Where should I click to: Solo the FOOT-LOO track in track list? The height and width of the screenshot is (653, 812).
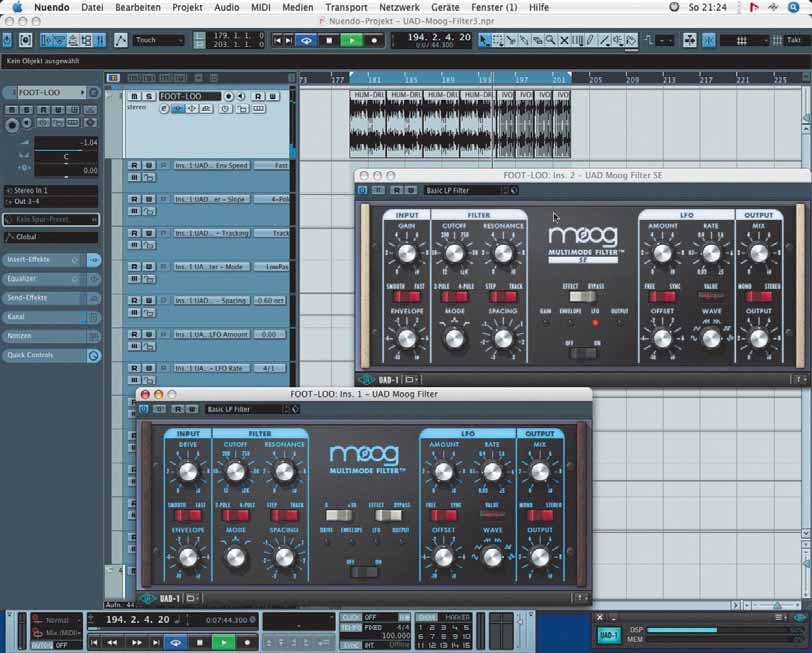click(x=149, y=96)
